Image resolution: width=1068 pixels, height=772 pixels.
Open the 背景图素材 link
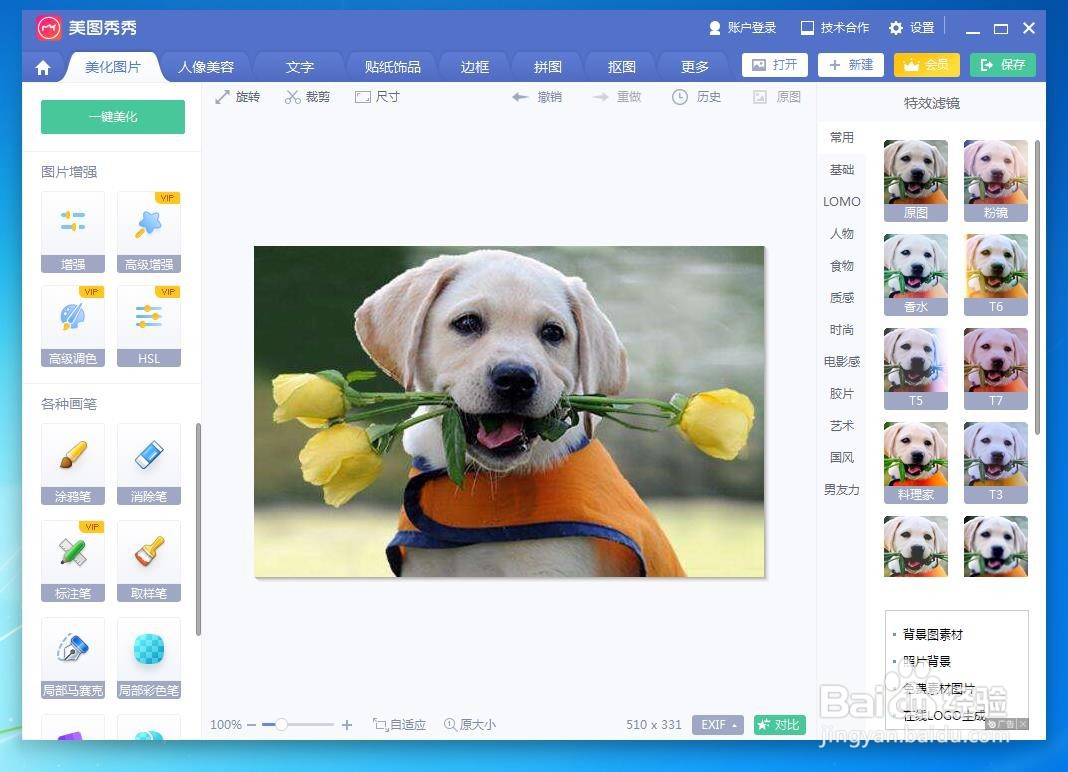point(933,635)
